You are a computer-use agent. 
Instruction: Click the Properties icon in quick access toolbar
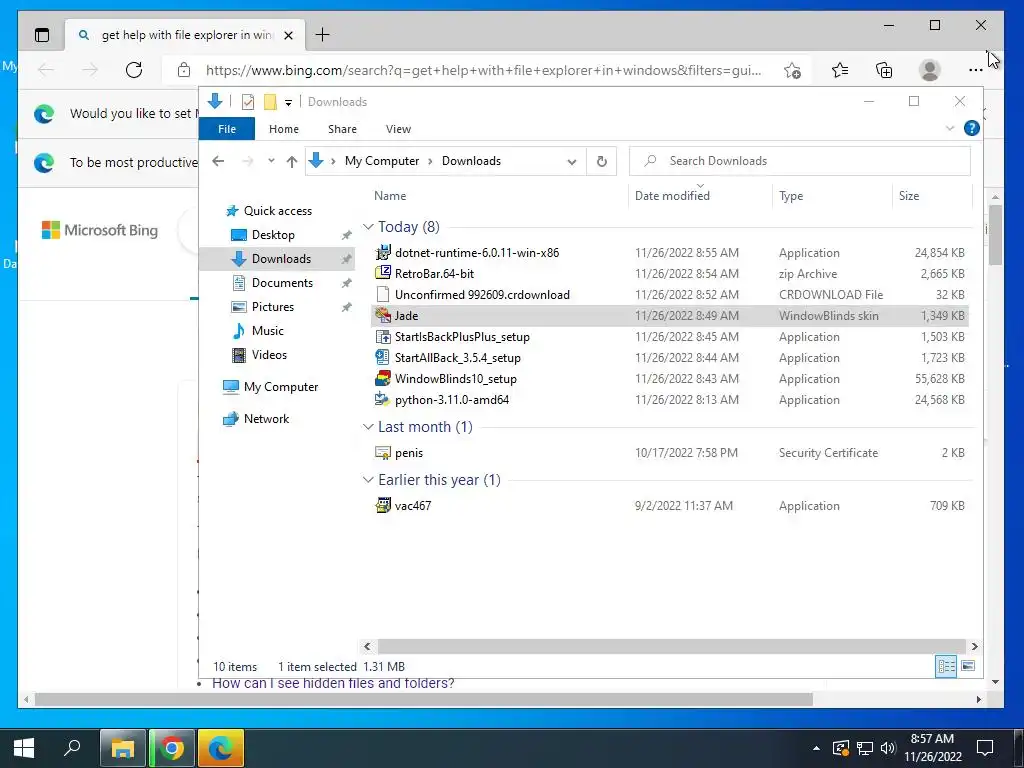248,102
